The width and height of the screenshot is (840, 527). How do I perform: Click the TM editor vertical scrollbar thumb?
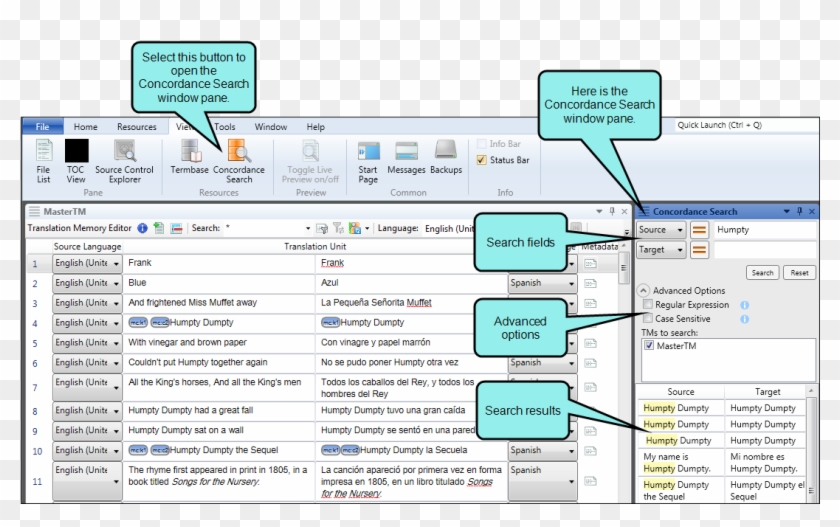622,267
